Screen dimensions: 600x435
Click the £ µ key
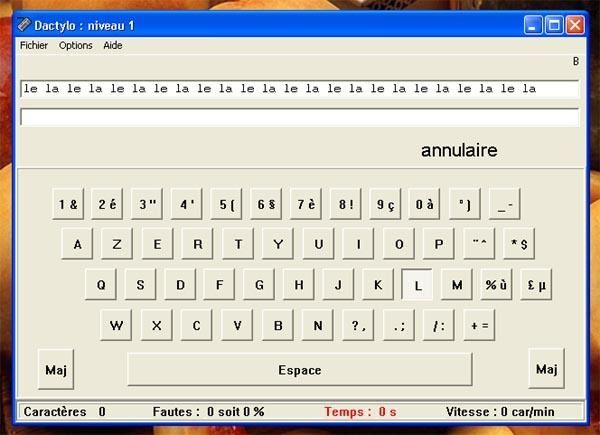pos(536,285)
